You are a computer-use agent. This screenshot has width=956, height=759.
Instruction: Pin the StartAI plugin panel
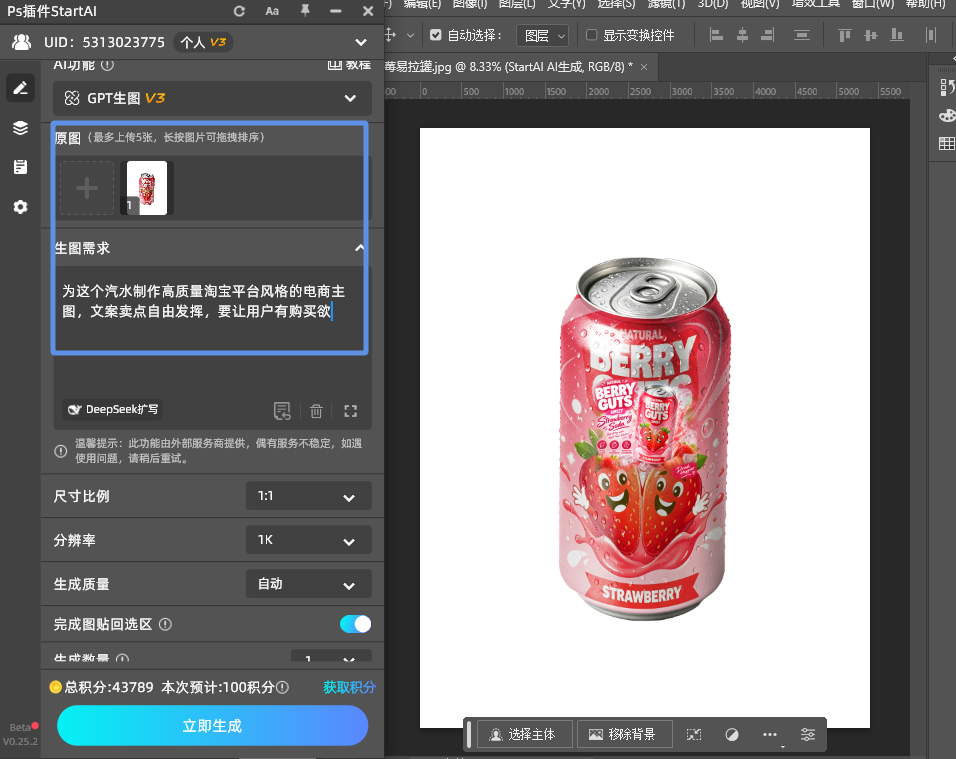(x=305, y=10)
